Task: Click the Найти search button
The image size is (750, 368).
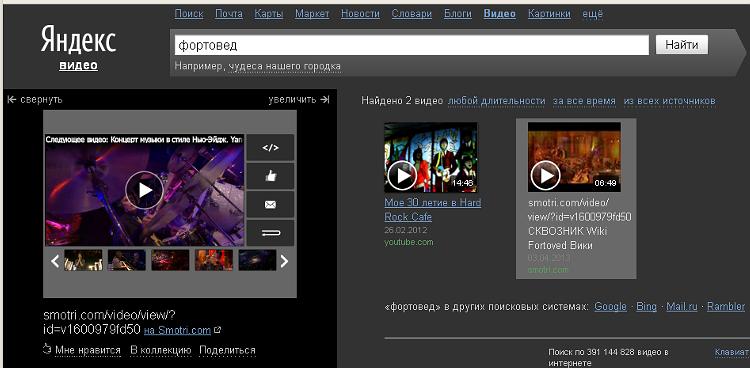Action: click(x=682, y=45)
